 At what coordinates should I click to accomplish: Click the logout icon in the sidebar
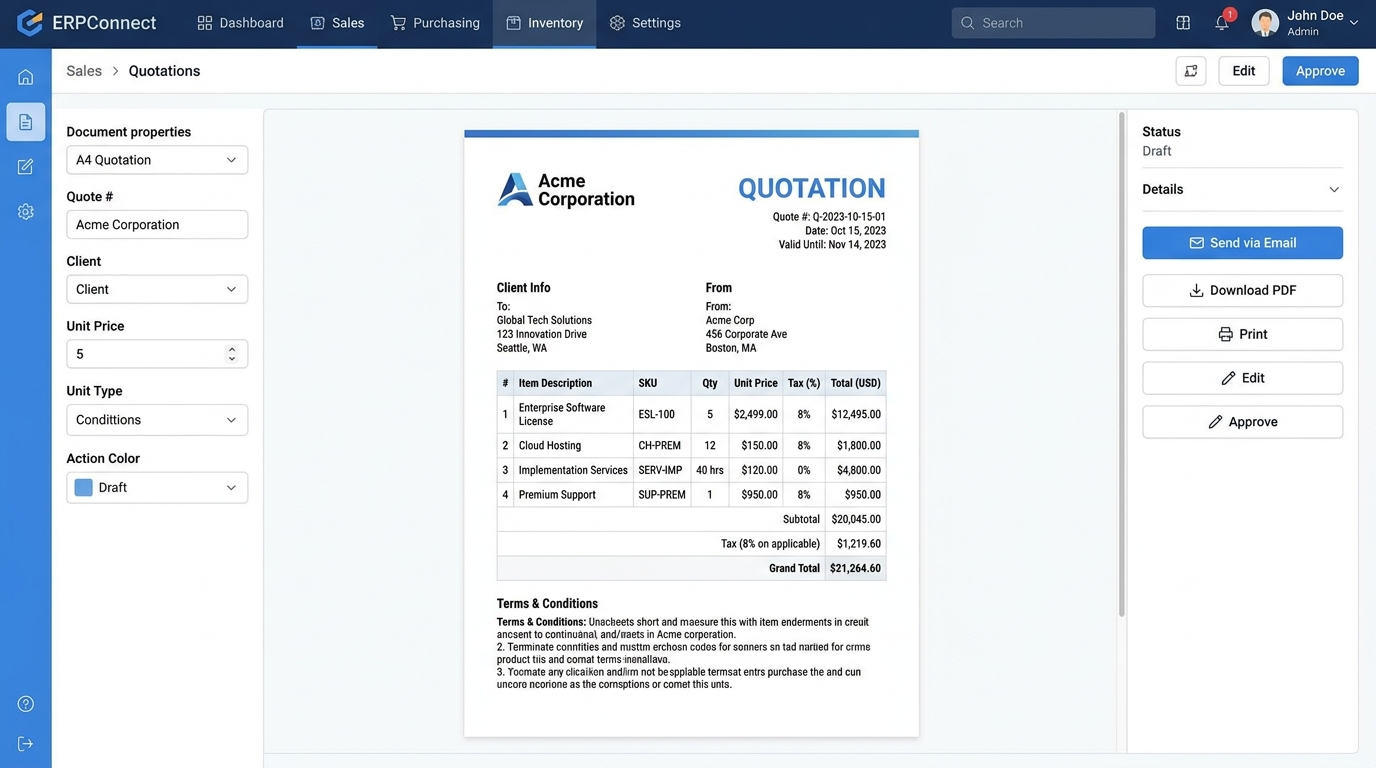pyautogui.click(x=26, y=744)
